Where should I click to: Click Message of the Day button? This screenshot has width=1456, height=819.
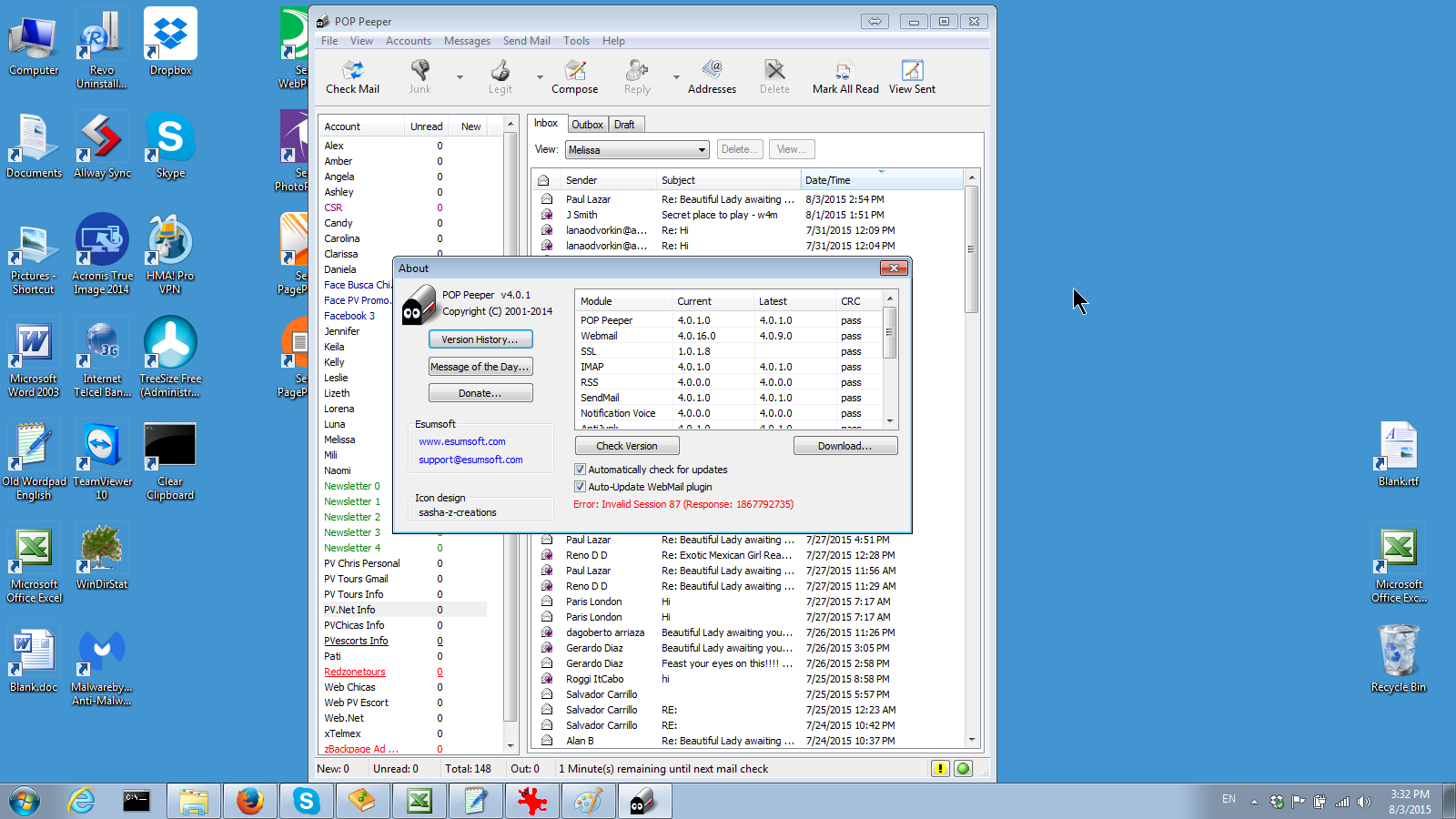(480, 367)
